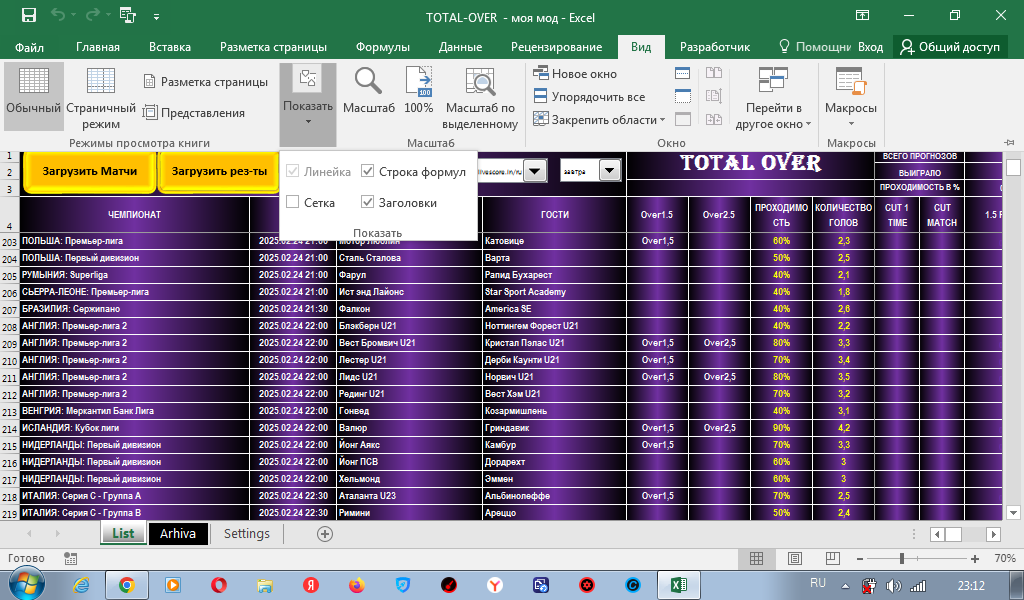Screen dimensions: 1024x600
Task: Click the Загрузить Матчи button
Action: pos(89,172)
